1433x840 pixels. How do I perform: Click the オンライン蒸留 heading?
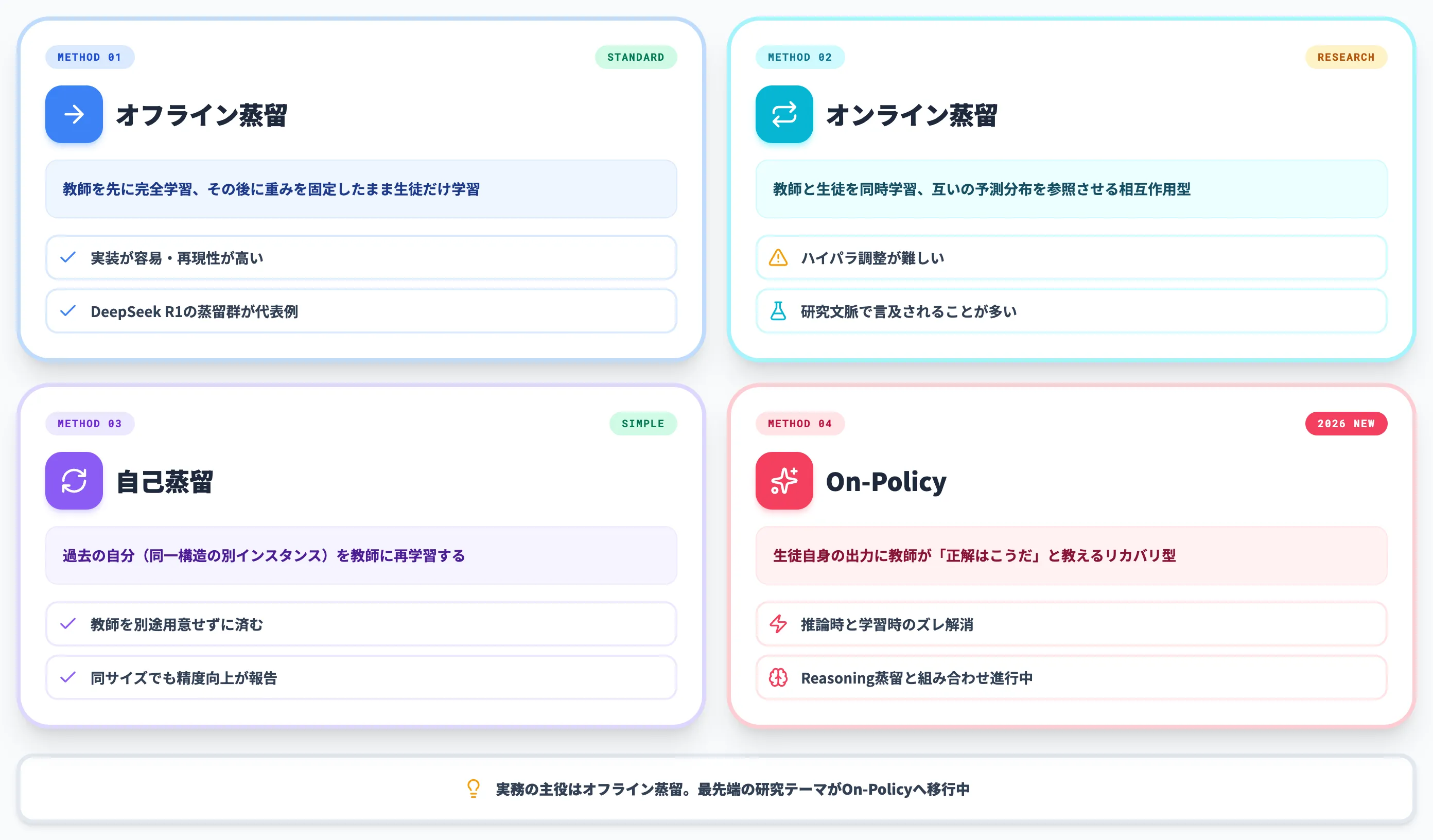click(912, 115)
